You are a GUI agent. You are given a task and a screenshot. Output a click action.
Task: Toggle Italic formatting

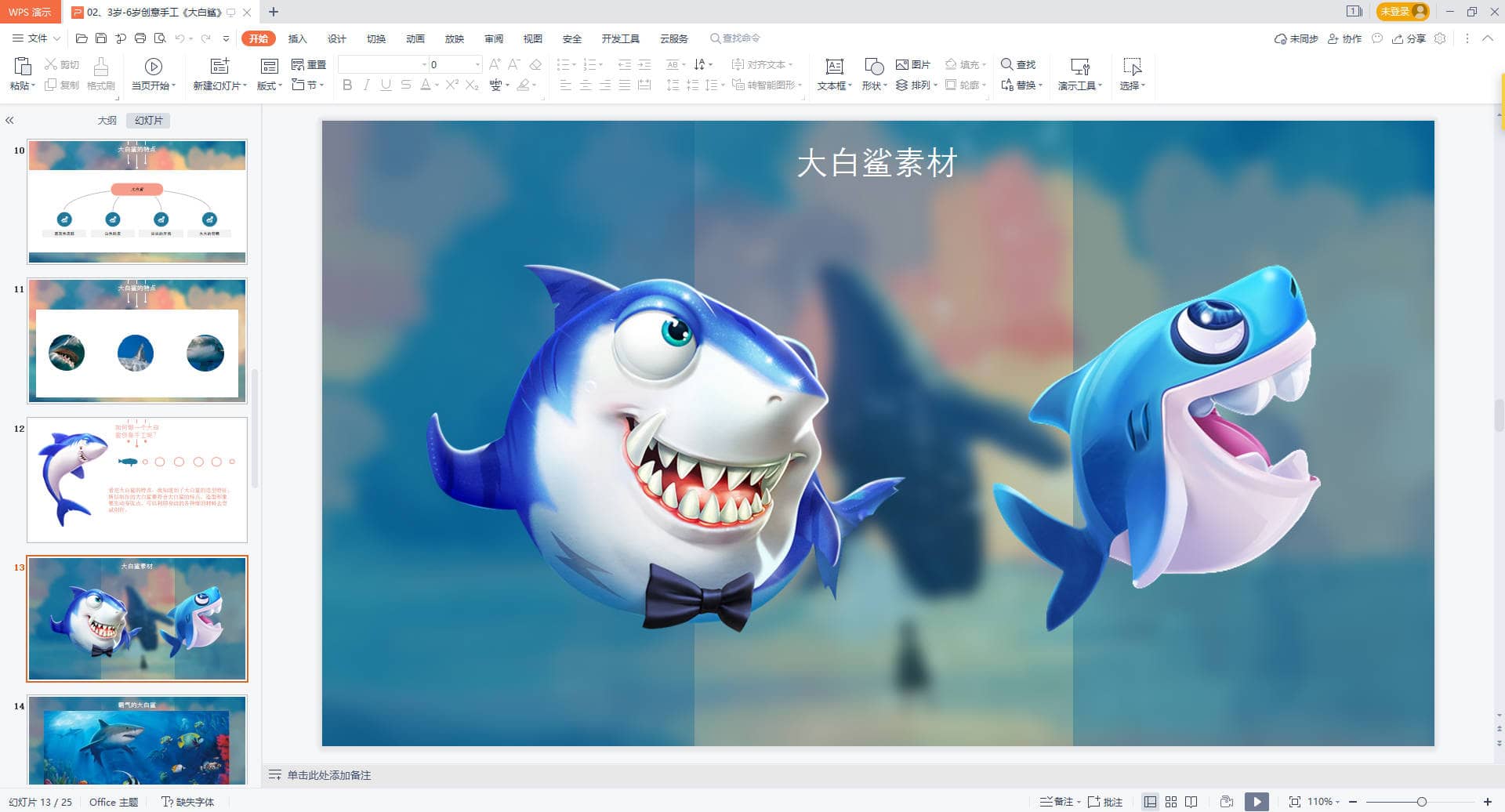click(x=366, y=85)
